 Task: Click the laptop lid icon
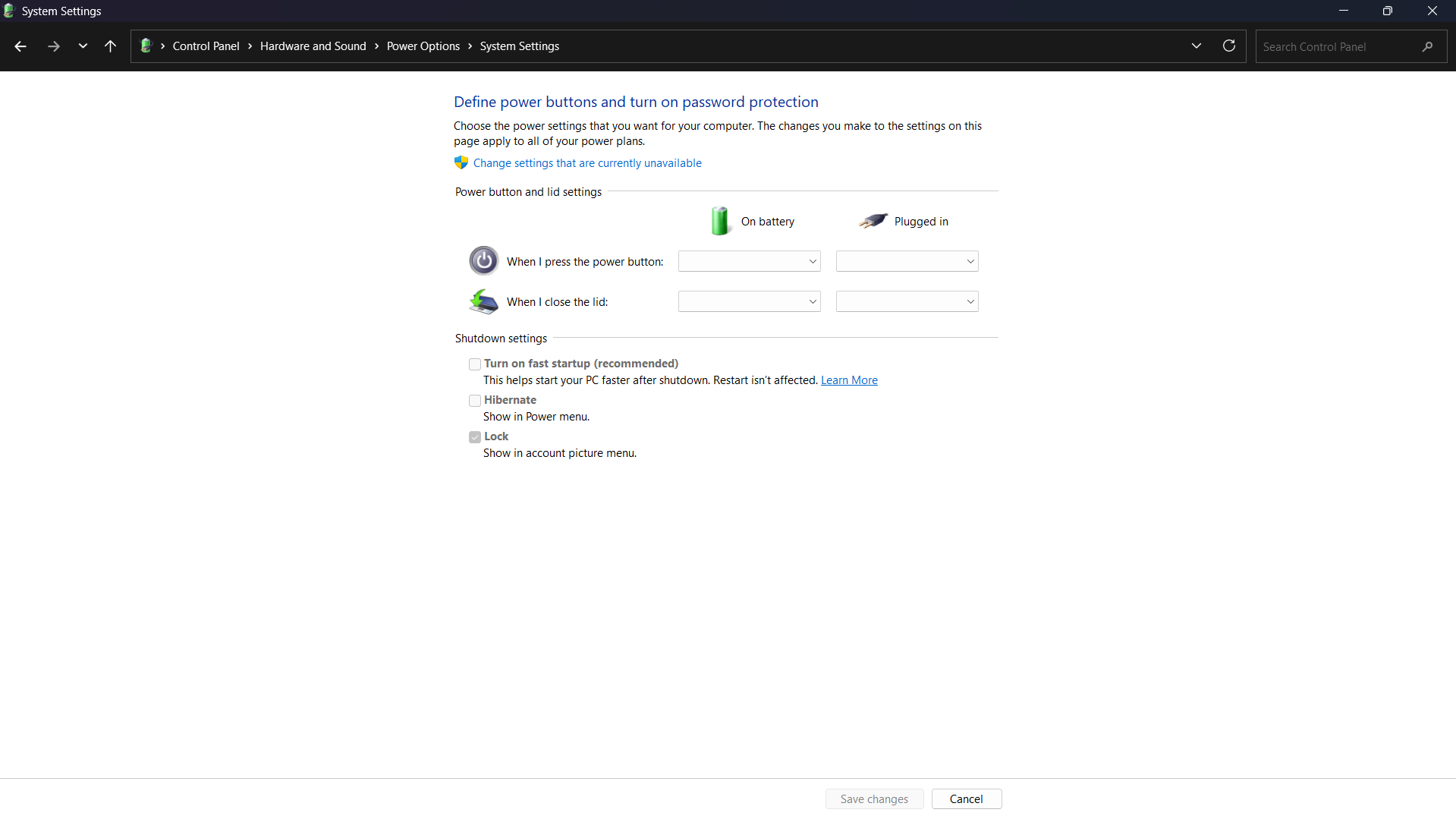(x=483, y=301)
